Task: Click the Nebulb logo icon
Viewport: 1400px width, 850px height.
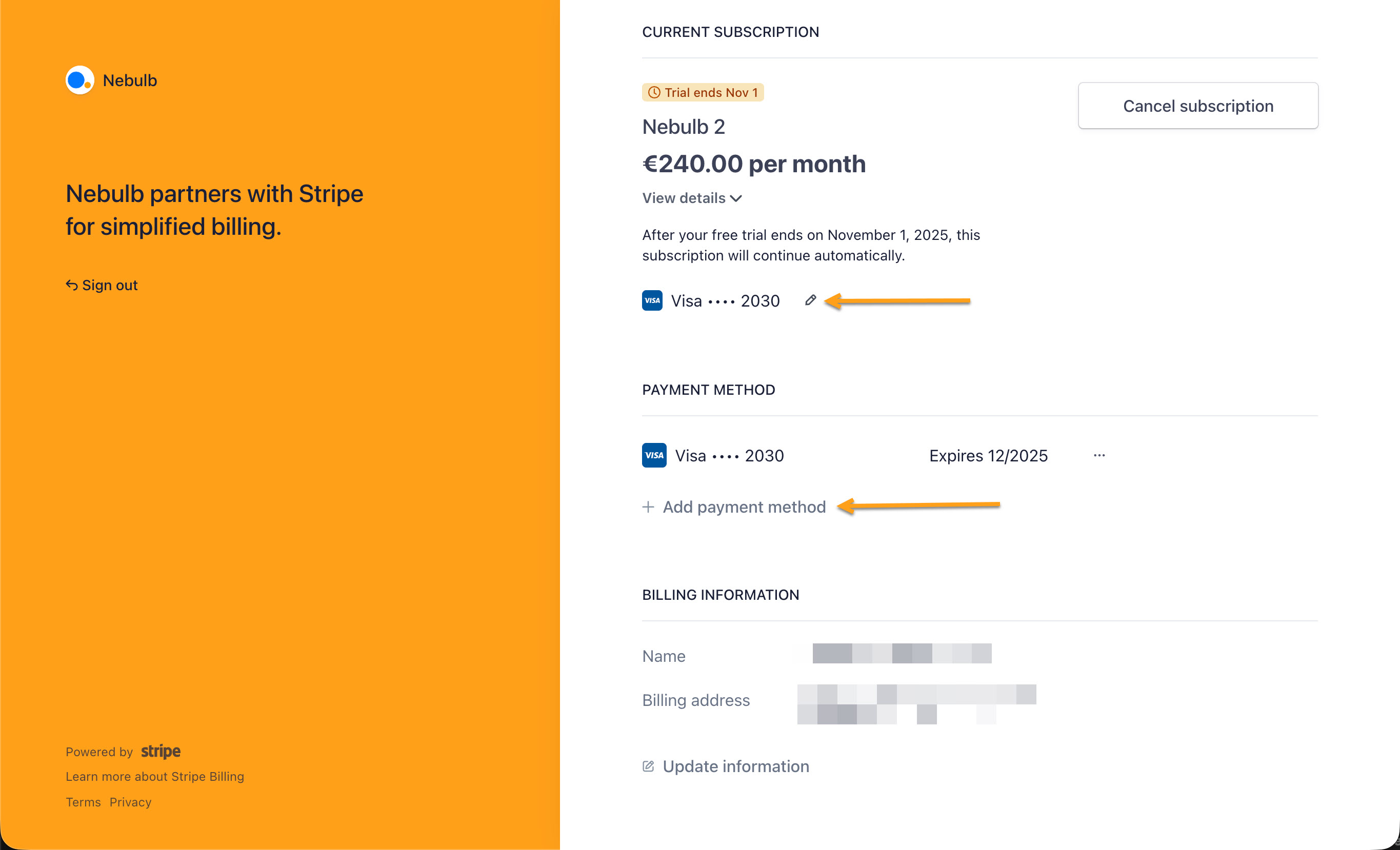Action: [x=79, y=80]
